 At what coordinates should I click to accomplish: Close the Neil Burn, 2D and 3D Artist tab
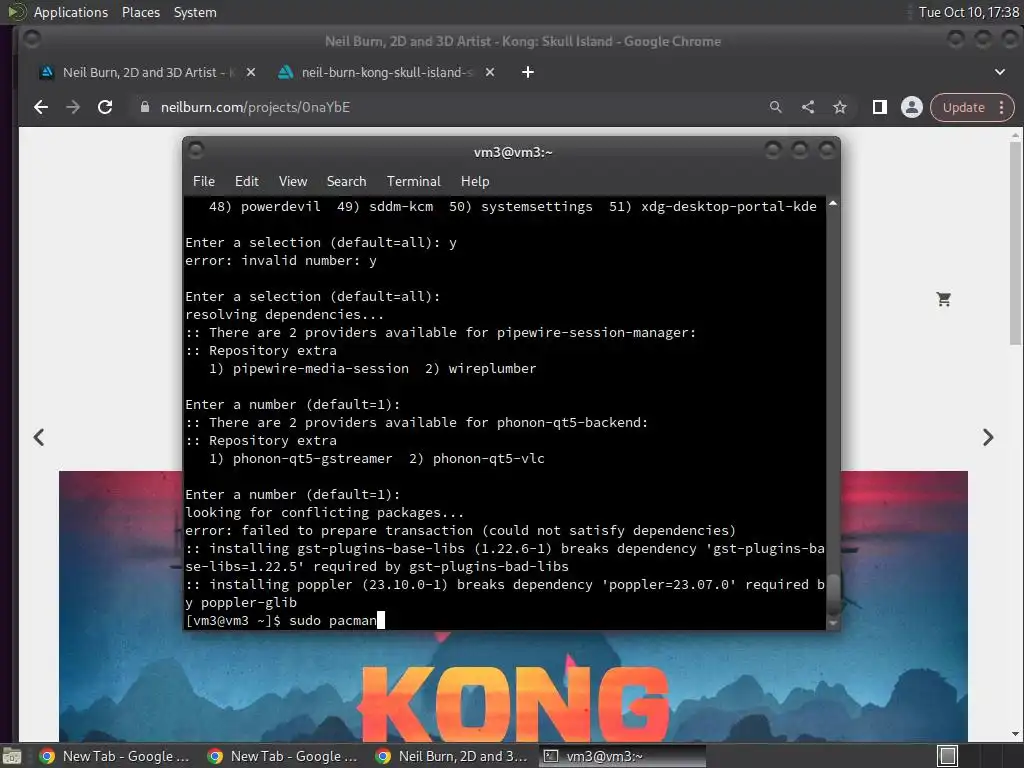point(251,72)
